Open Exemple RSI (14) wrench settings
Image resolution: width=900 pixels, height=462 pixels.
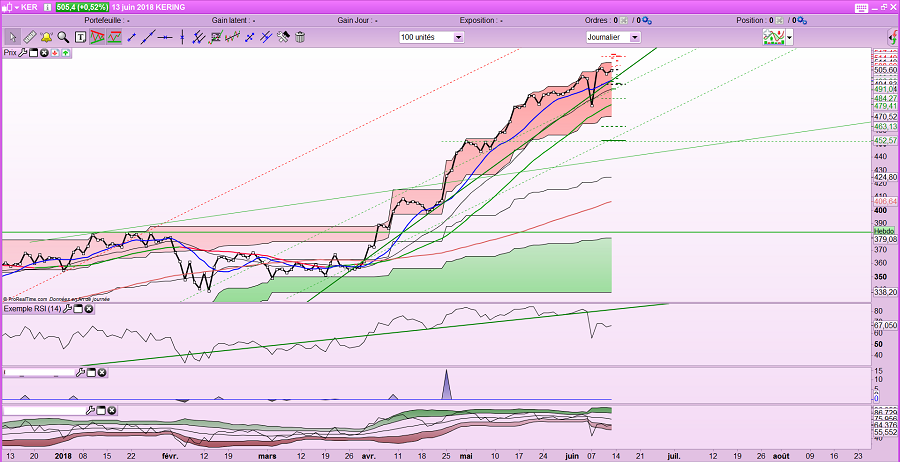[x=67, y=309]
